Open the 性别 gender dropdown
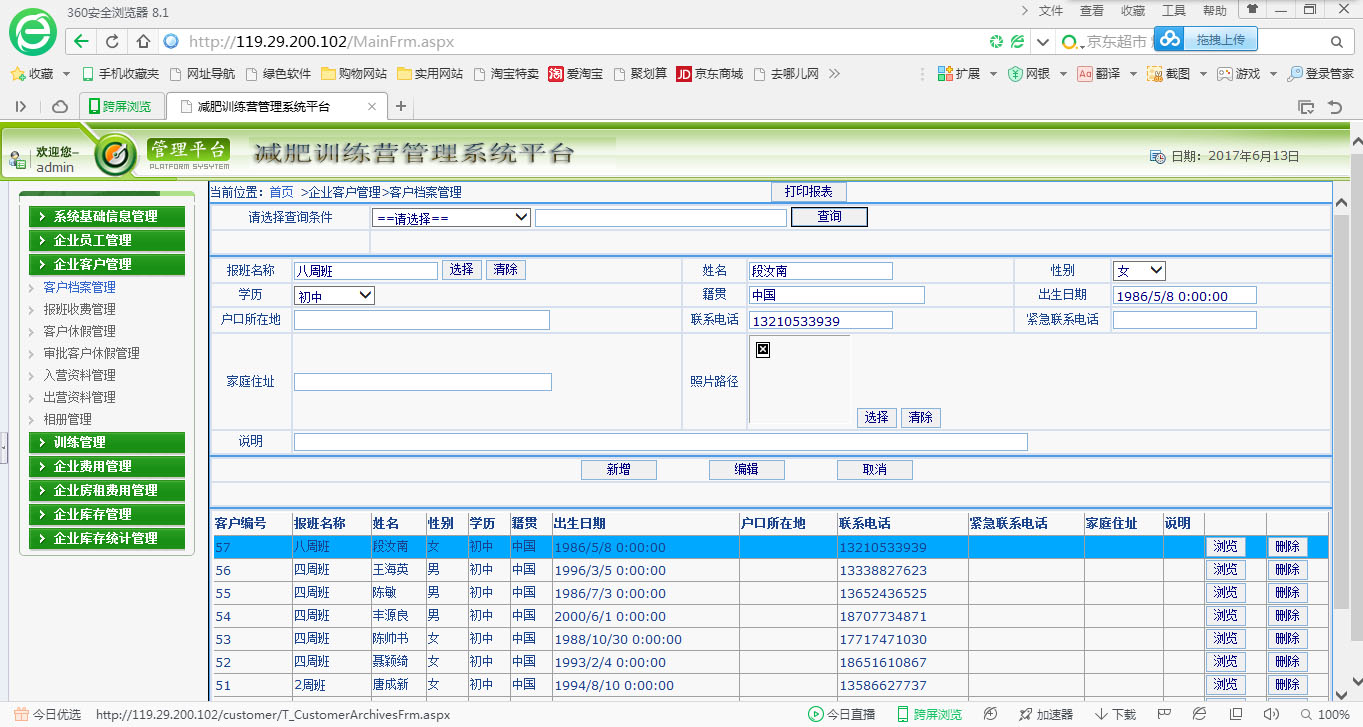1363x727 pixels. (x=1139, y=271)
